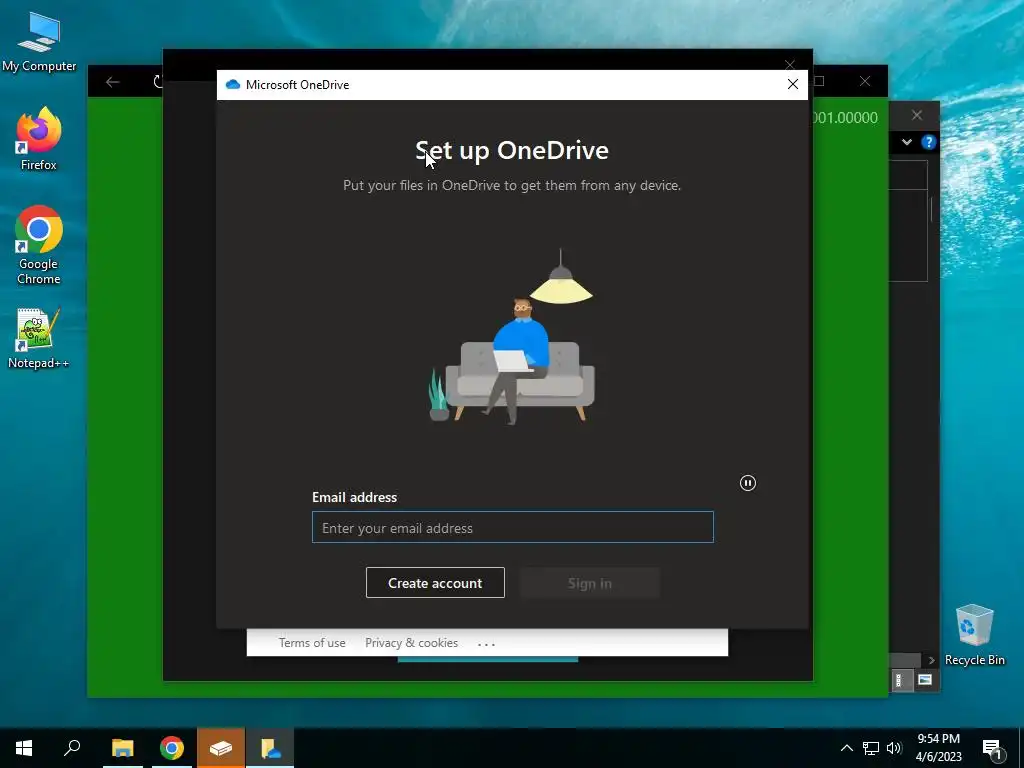Close the rightmost dark background window

pyautogui.click(x=917, y=116)
